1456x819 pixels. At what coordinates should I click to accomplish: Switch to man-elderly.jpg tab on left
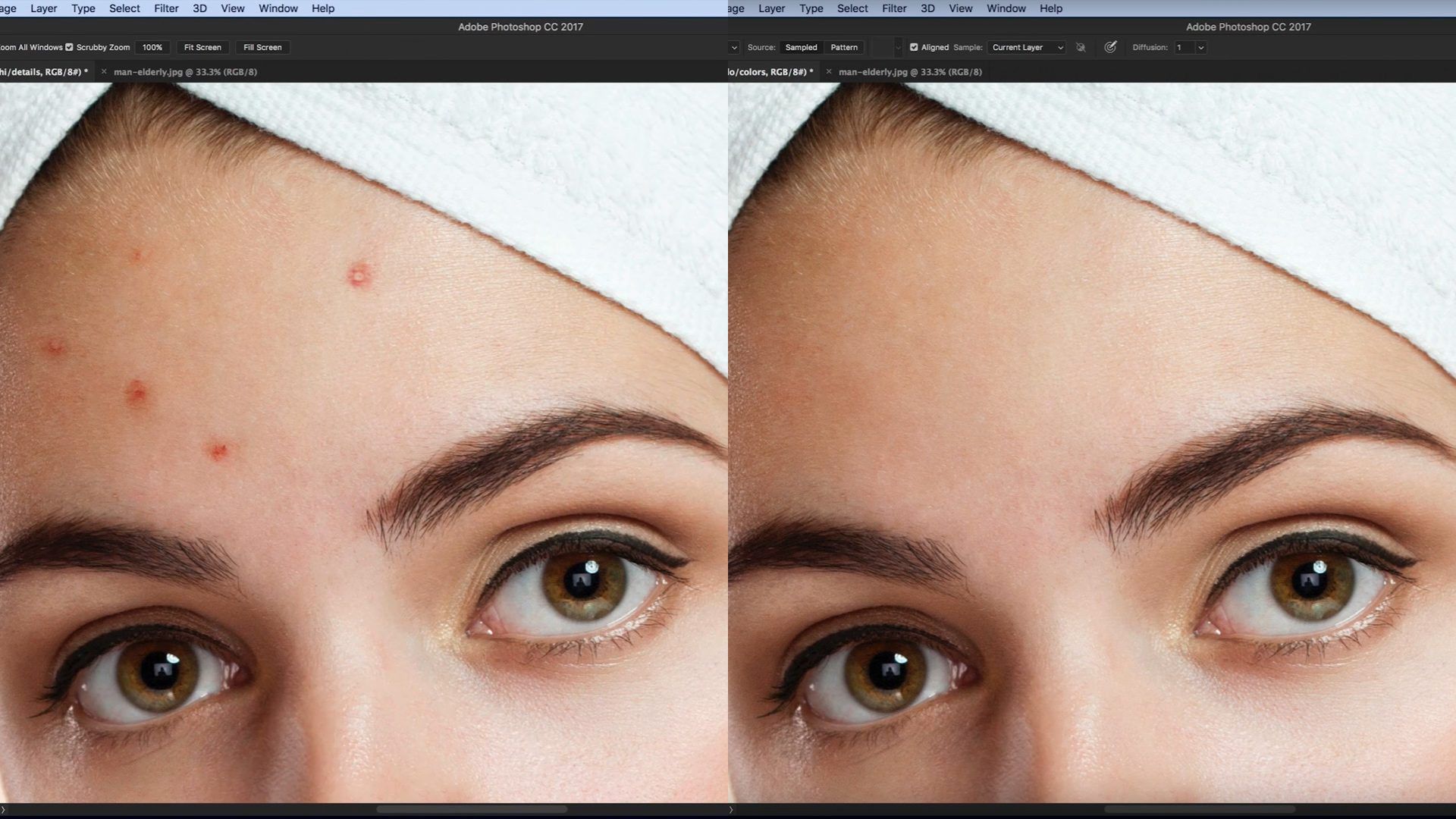185,72
